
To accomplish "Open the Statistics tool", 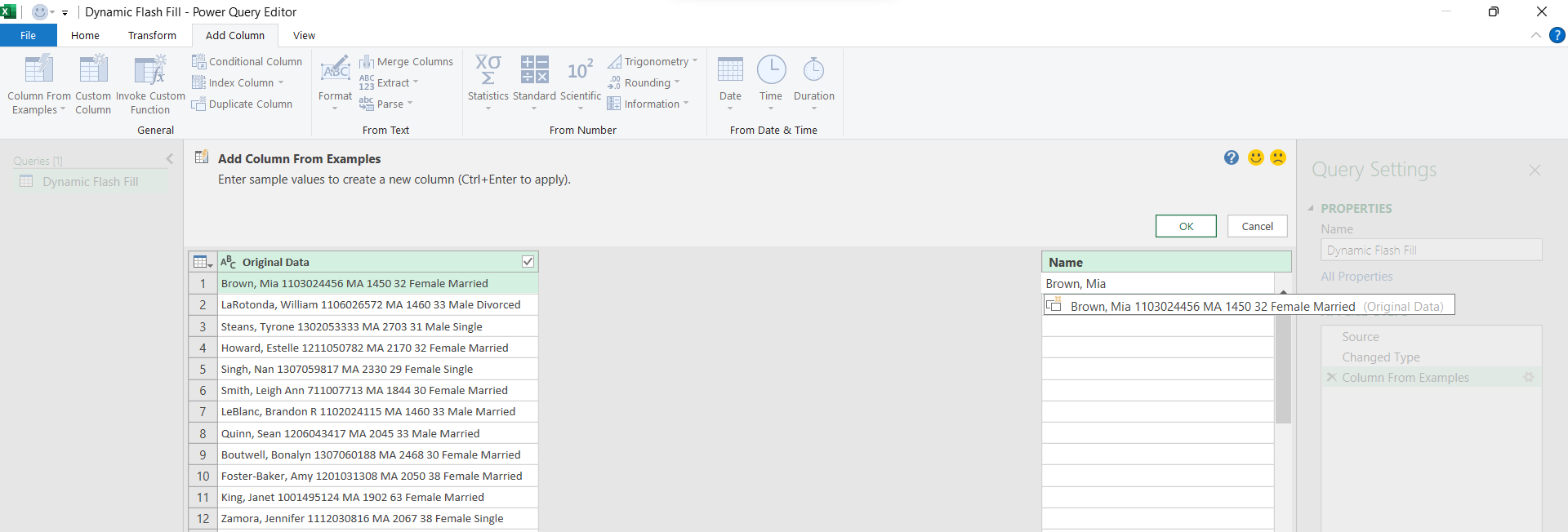I will point(488,83).
